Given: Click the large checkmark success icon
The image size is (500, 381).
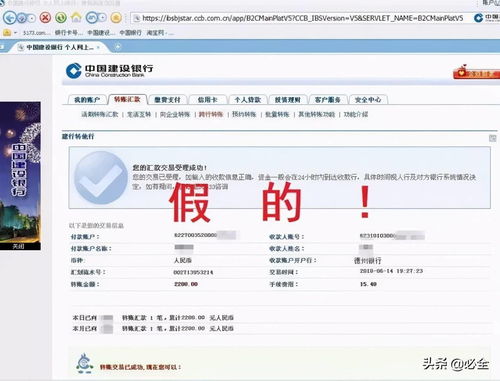Looking at the screenshot, I should click(101, 177).
